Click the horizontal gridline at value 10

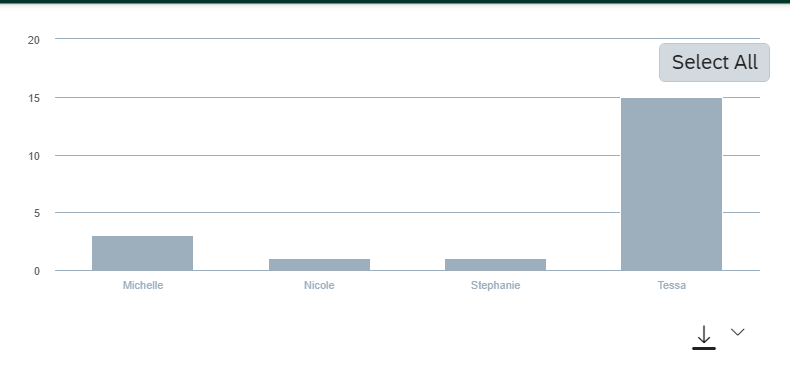(338, 155)
